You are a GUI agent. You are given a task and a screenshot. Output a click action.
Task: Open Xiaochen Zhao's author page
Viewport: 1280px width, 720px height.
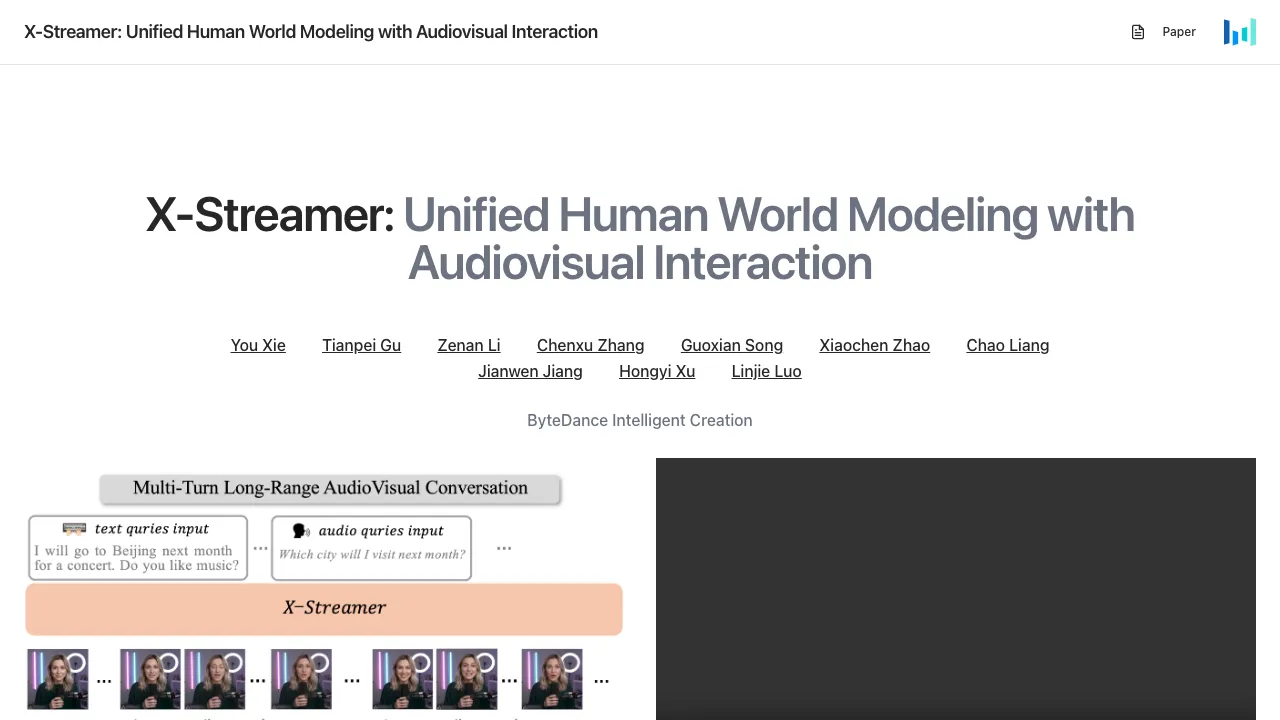(x=874, y=345)
